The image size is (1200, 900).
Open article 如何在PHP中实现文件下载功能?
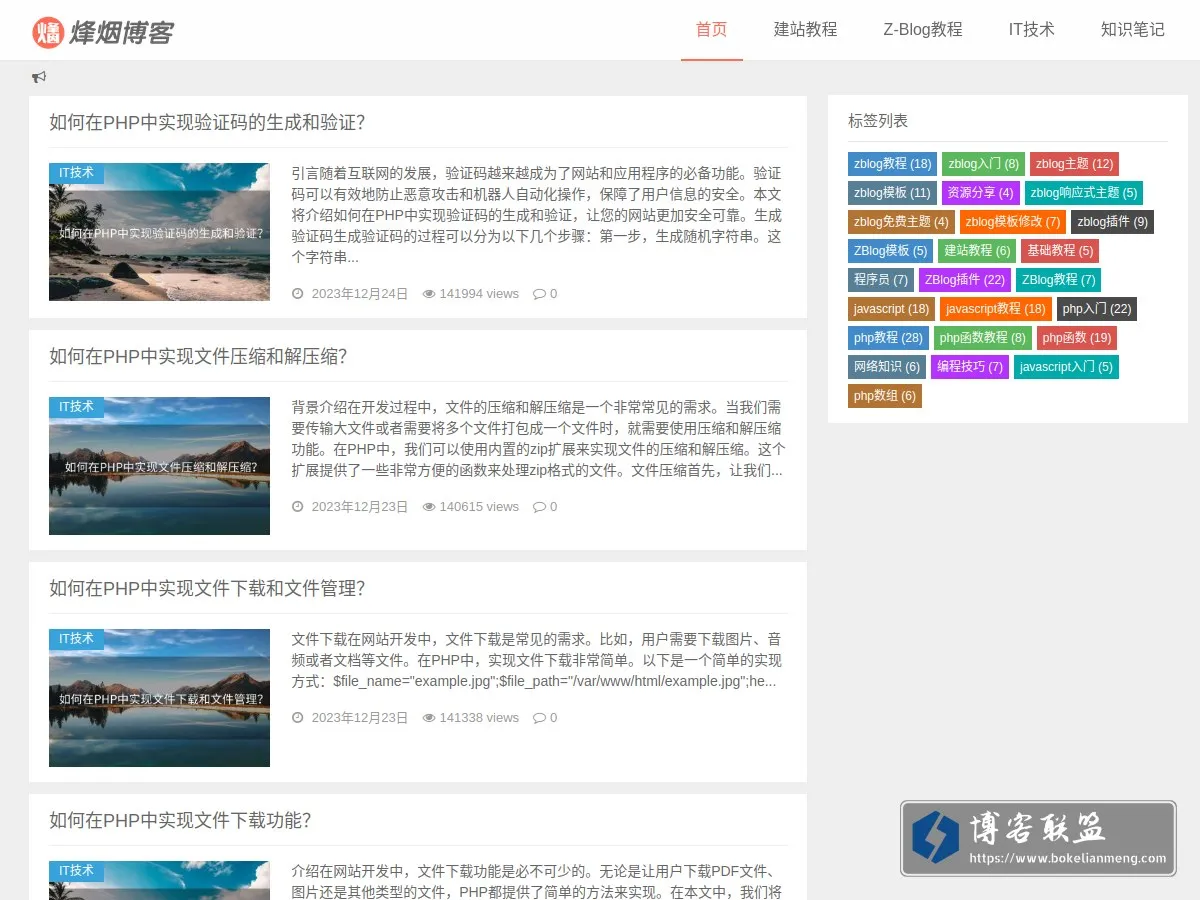tap(180, 821)
